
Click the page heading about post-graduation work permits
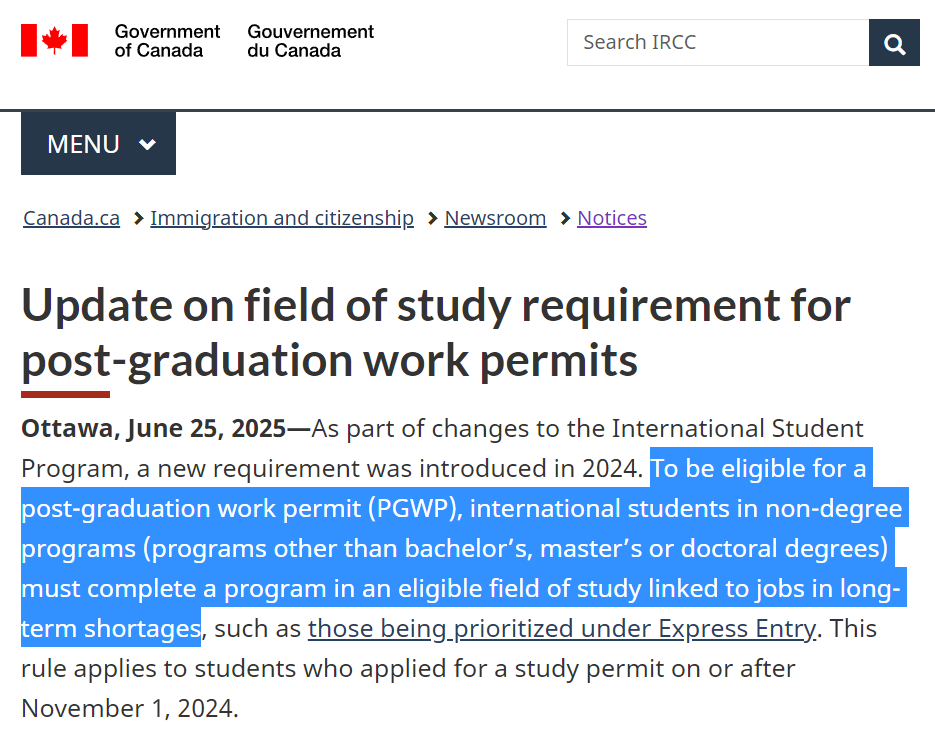pos(436,333)
